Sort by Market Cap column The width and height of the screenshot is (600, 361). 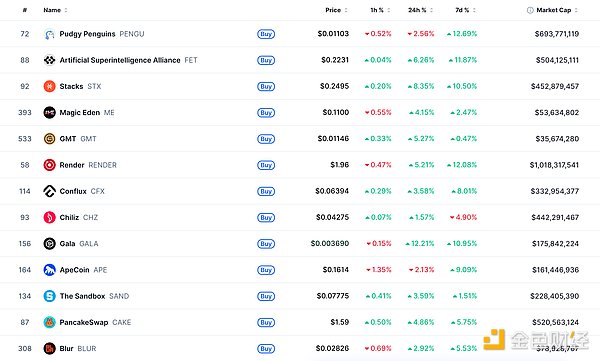(x=557, y=10)
